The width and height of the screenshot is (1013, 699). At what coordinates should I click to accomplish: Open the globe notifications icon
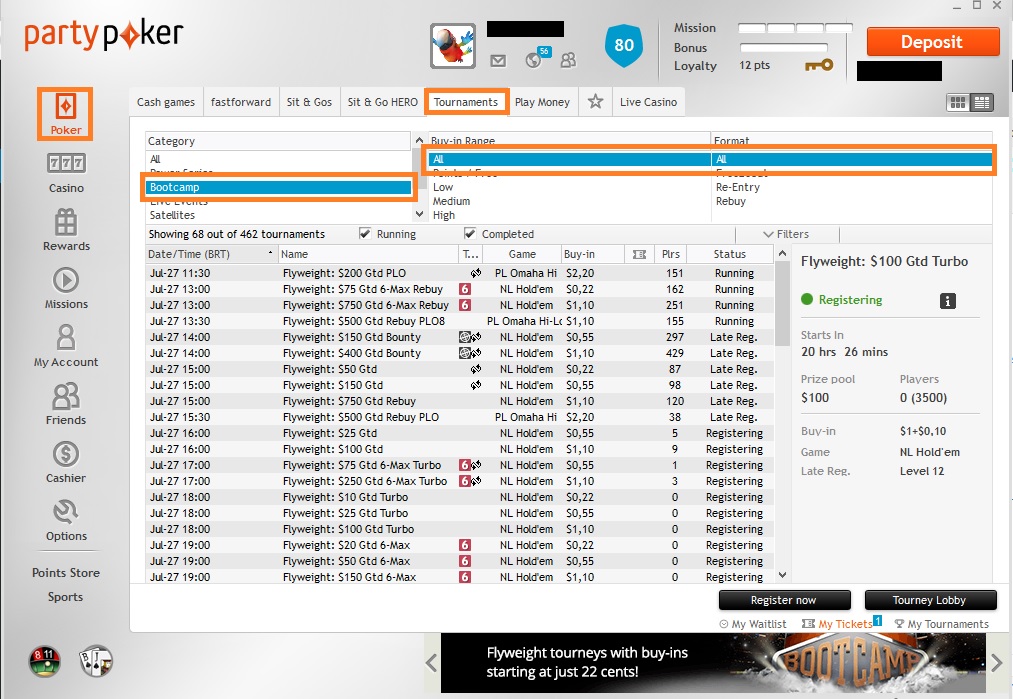tap(534, 60)
